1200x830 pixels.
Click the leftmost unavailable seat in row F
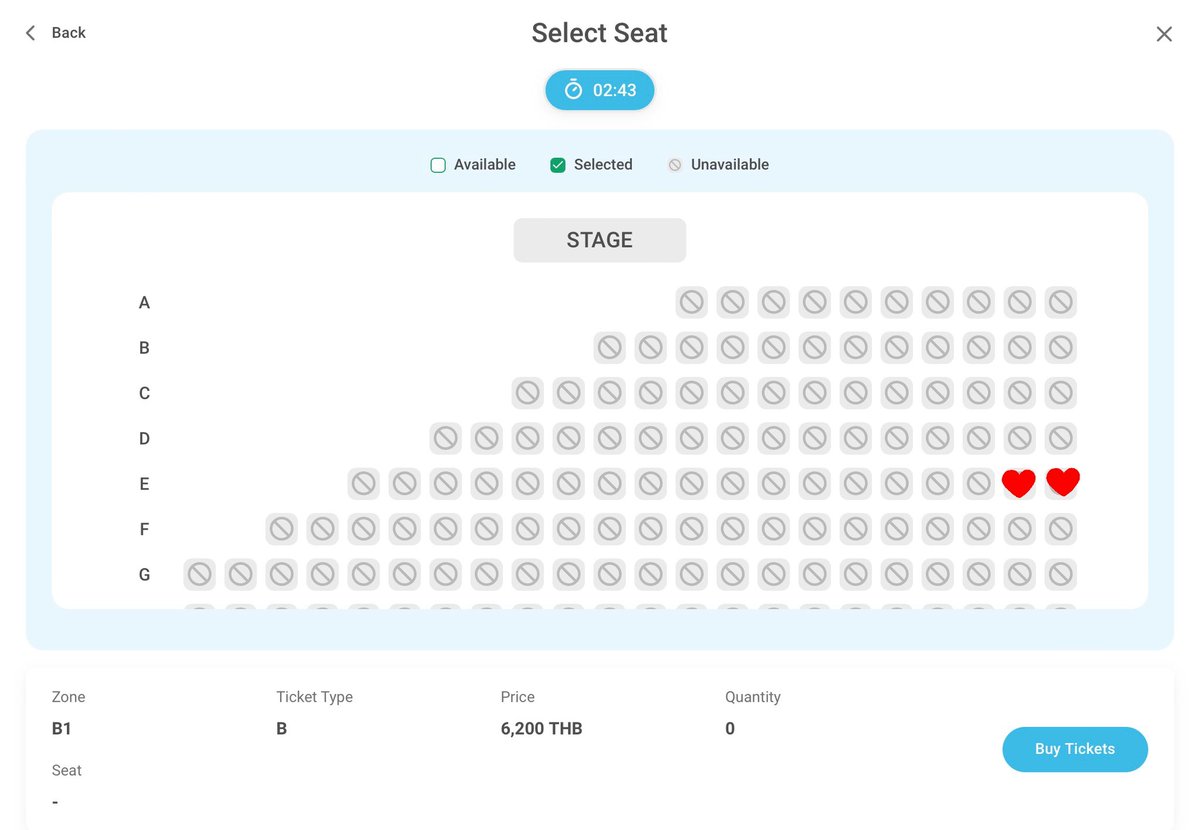(x=282, y=529)
